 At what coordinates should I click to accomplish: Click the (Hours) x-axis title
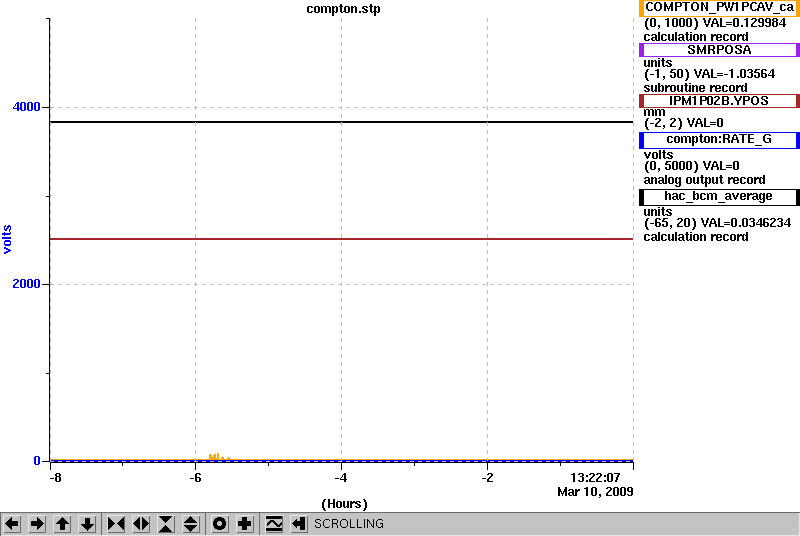[x=344, y=504]
